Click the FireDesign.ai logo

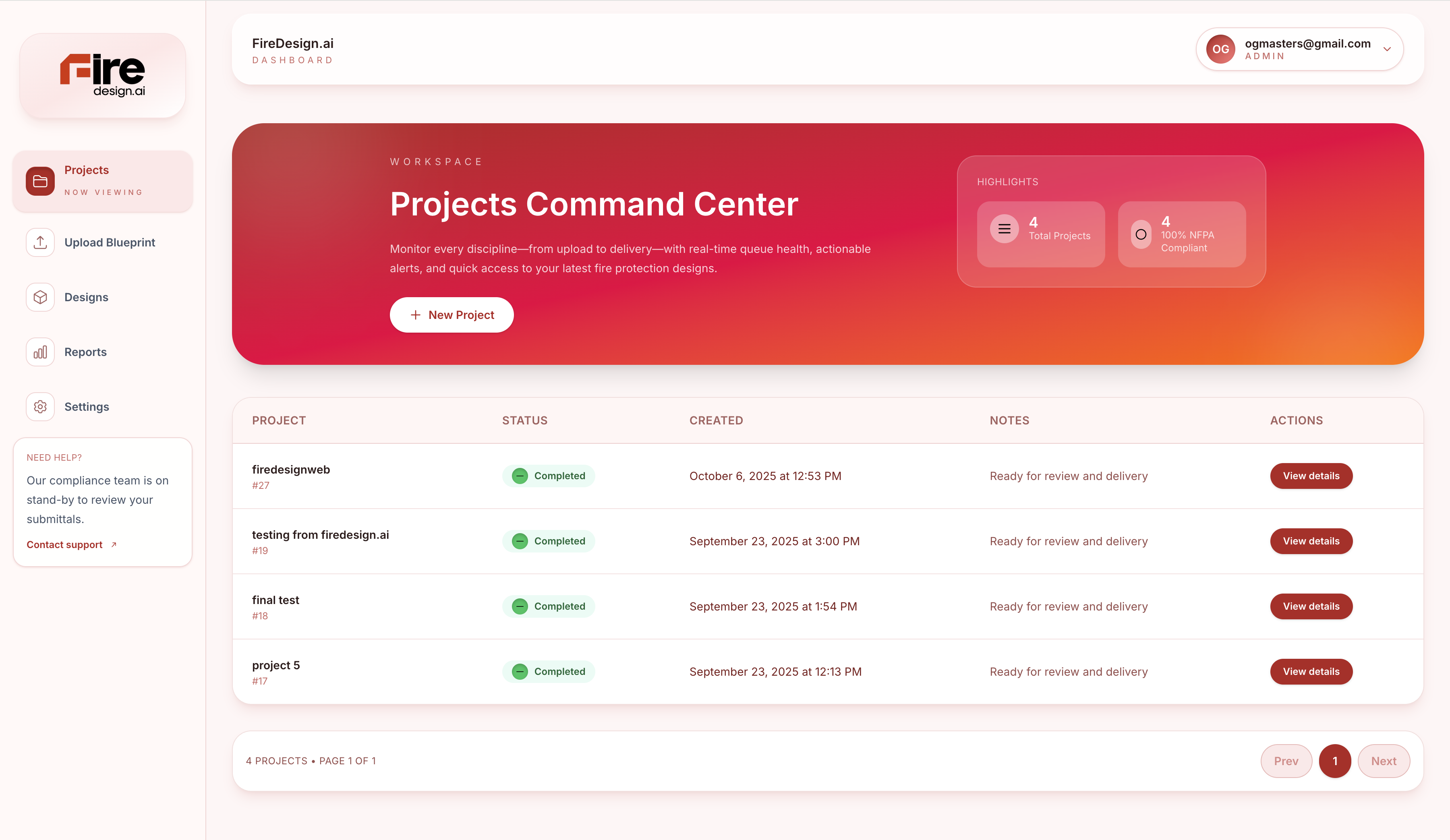(102, 75)
